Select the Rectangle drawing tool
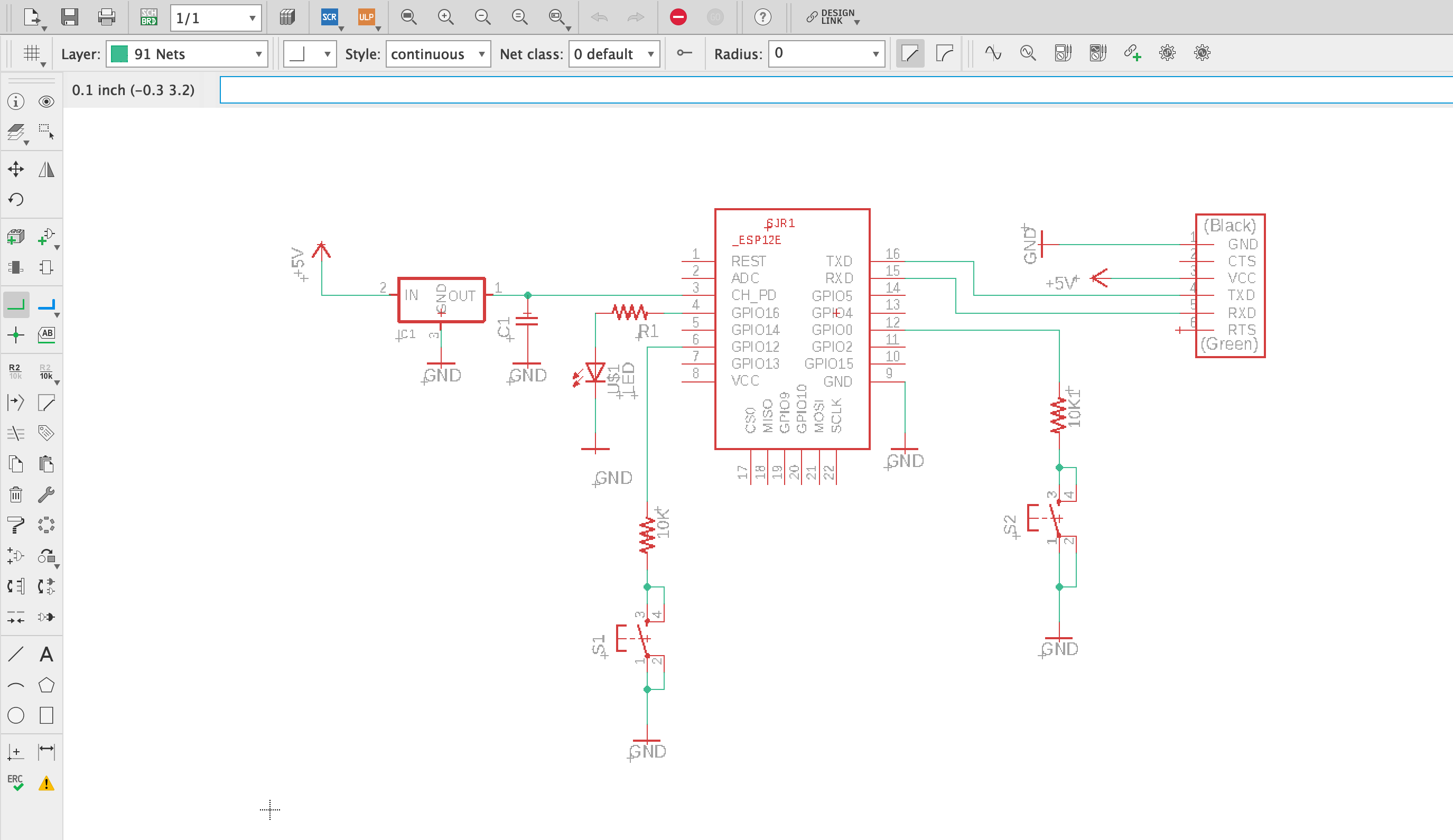 click(46, 716)
